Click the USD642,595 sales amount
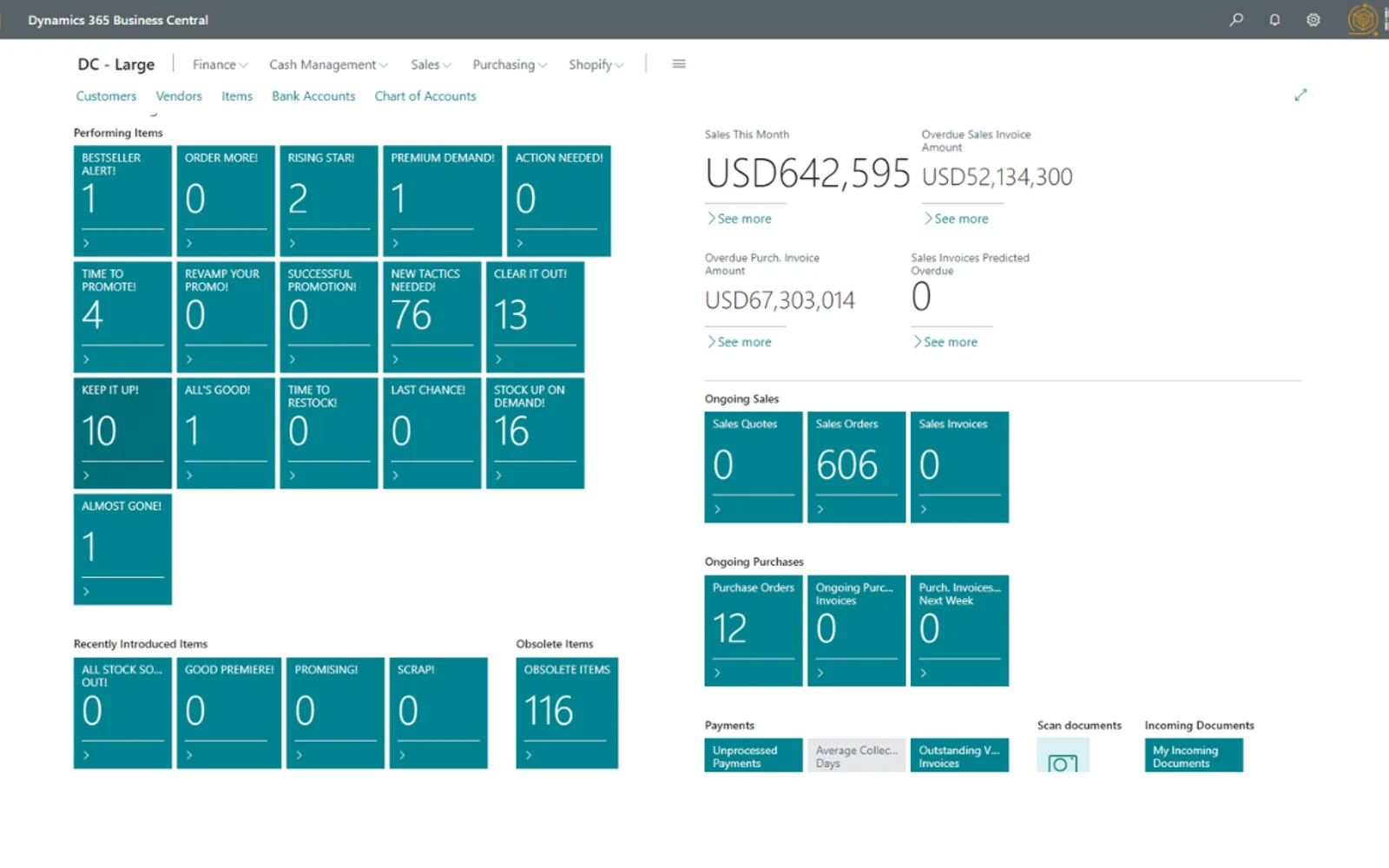 click(807, 174)
